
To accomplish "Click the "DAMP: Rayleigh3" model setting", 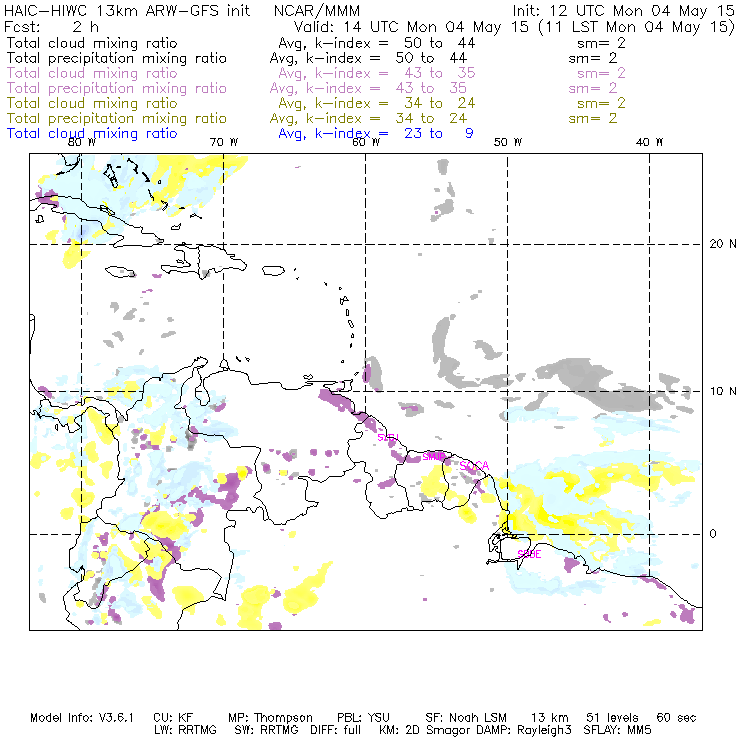I will pyautogui.click(x=524, y=730).
